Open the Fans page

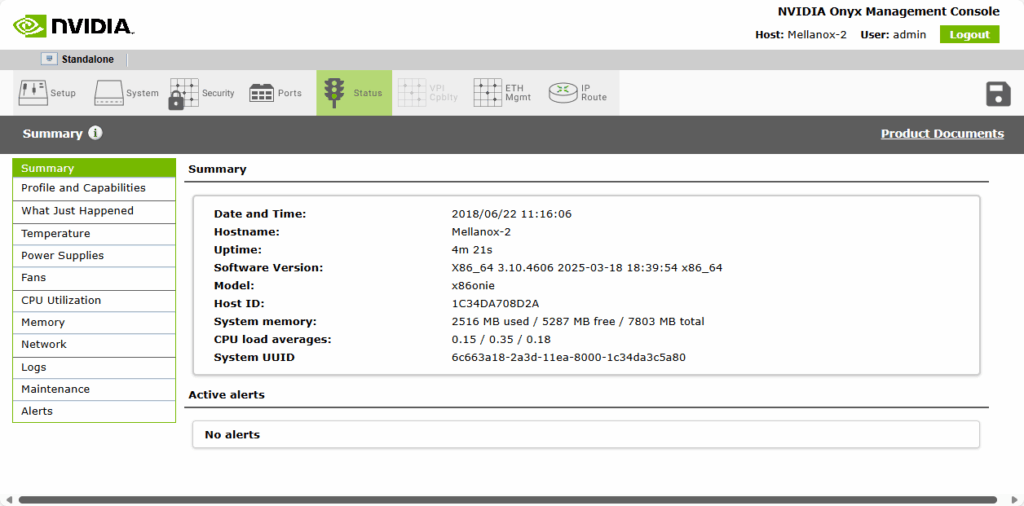tap(94, 278)
